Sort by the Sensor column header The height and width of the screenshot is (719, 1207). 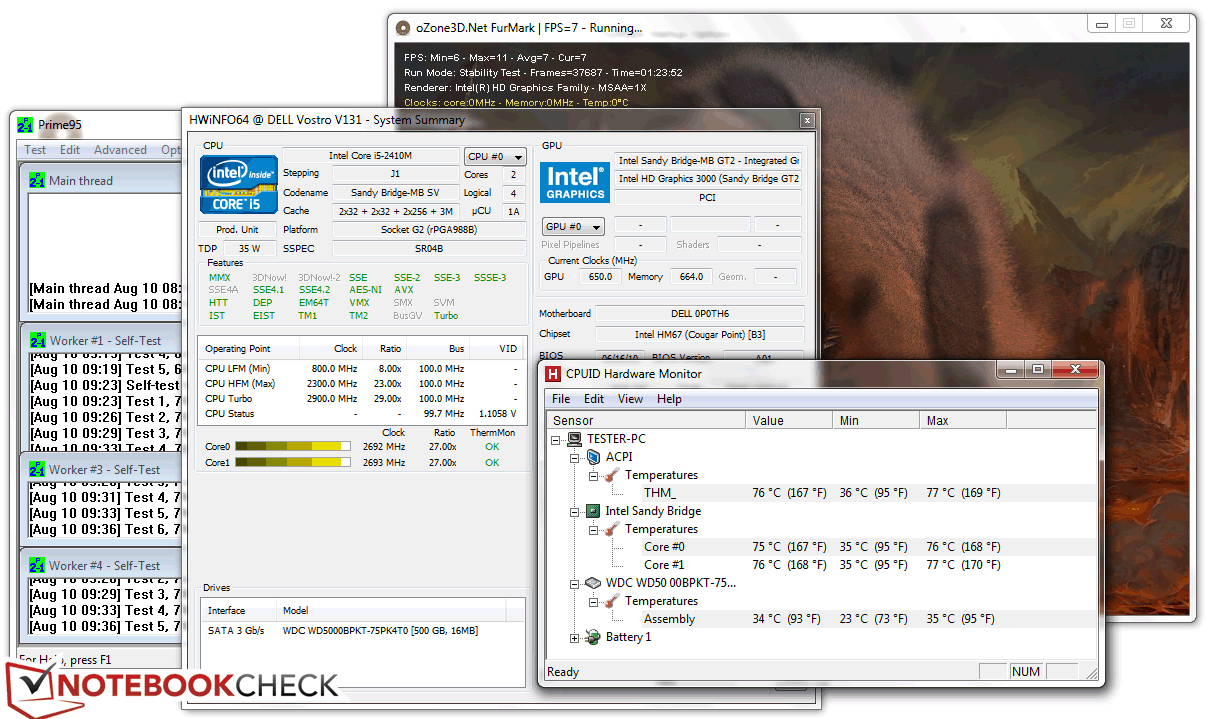(646, 420)
